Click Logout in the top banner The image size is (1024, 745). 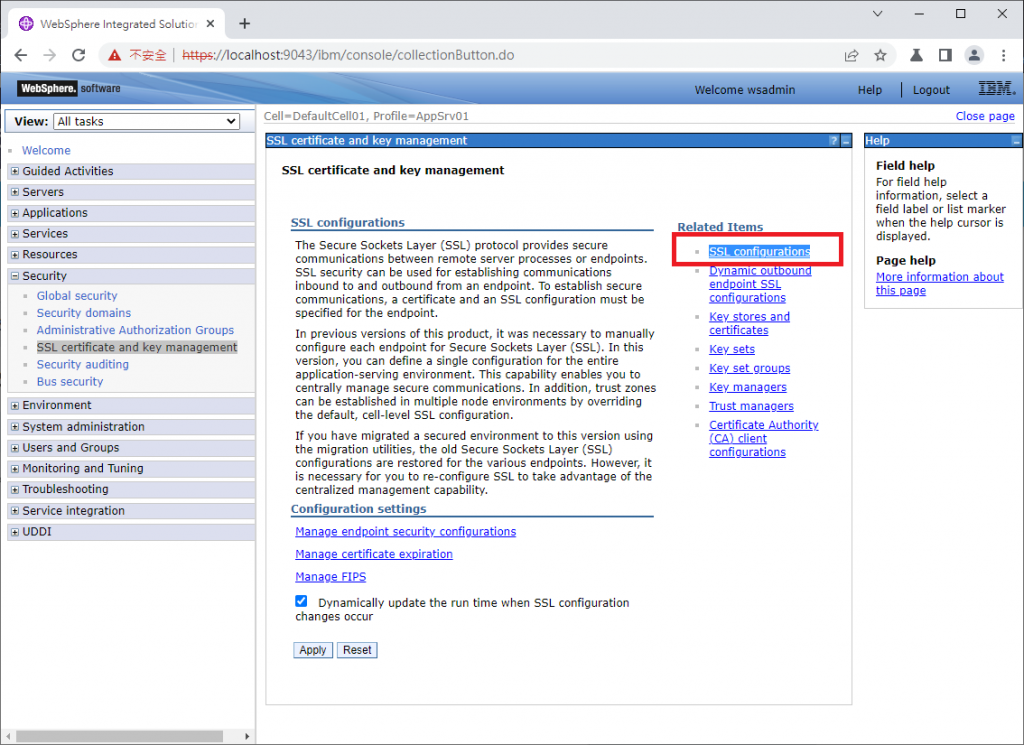(931, 90)
